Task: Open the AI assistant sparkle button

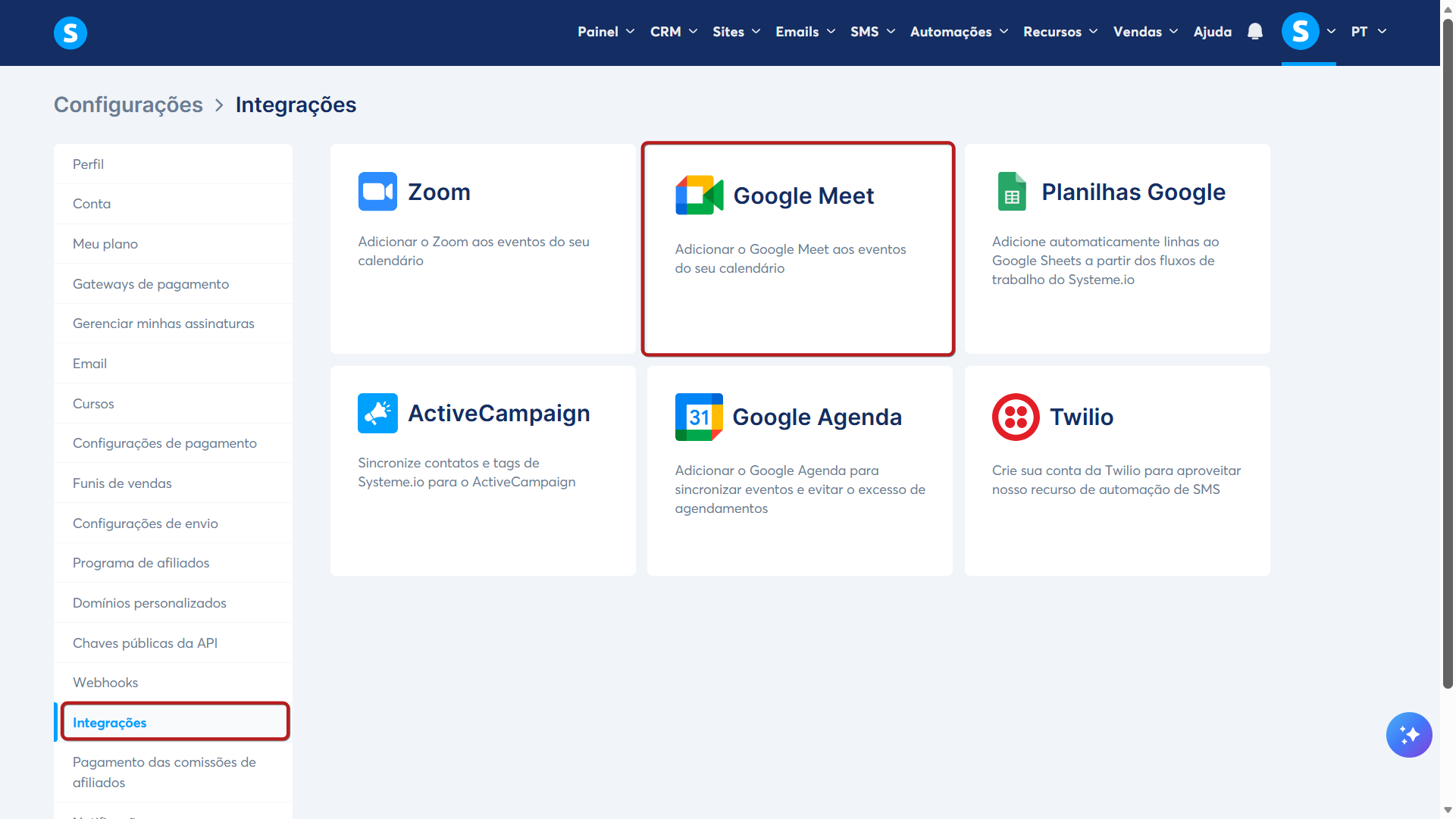Action: [1408, 734]
